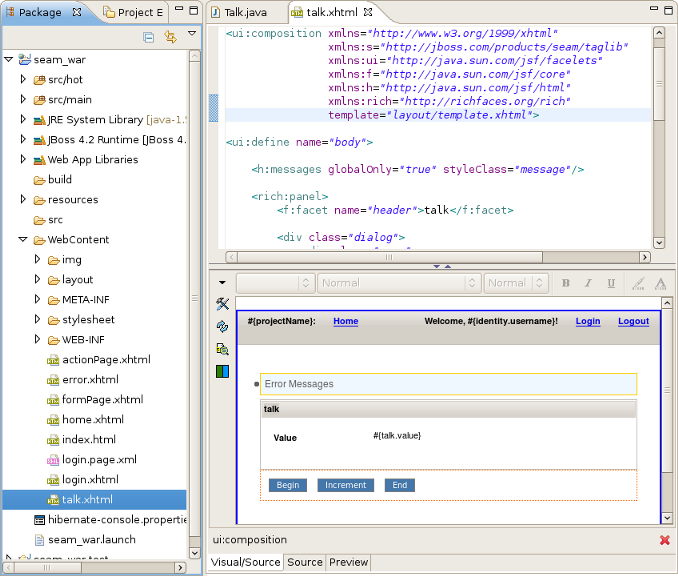
Task: Close the Package Explorer tab
Action: tap(77, 12)
